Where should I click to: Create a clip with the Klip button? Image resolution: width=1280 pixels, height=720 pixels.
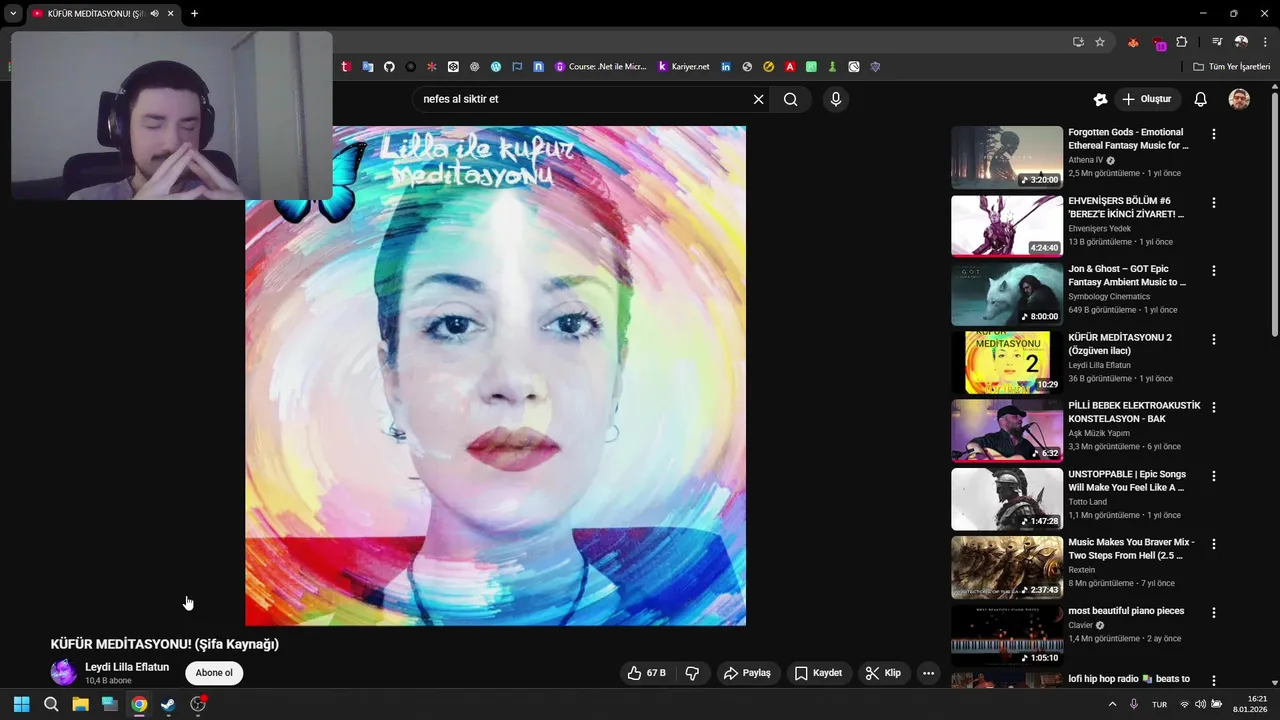tap(883, 673)
